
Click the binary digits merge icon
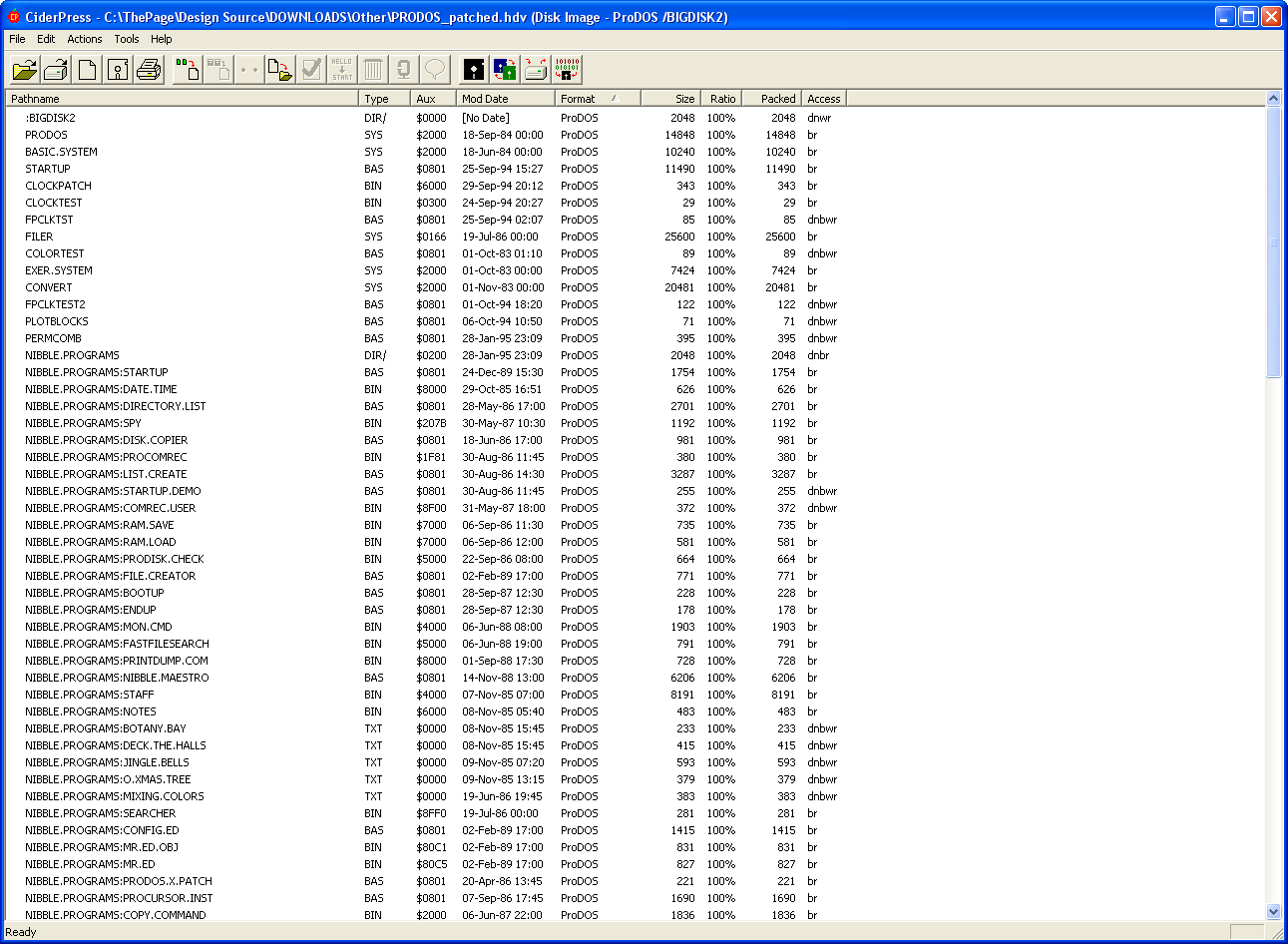click(567, 69)
